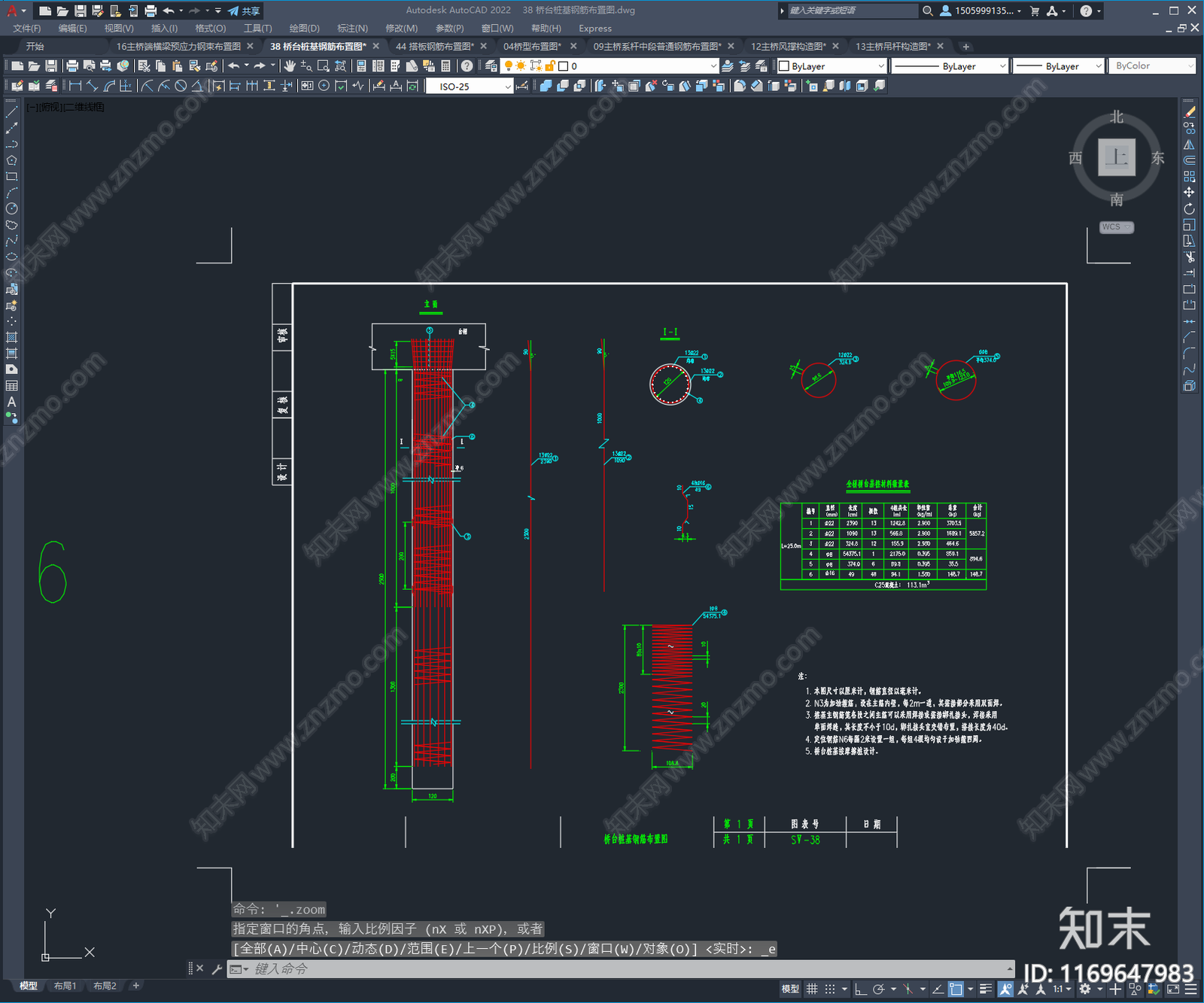Click the help question mark in standard toolbar
Viewport: 1204px width, 1003px height.
(467, 66)
